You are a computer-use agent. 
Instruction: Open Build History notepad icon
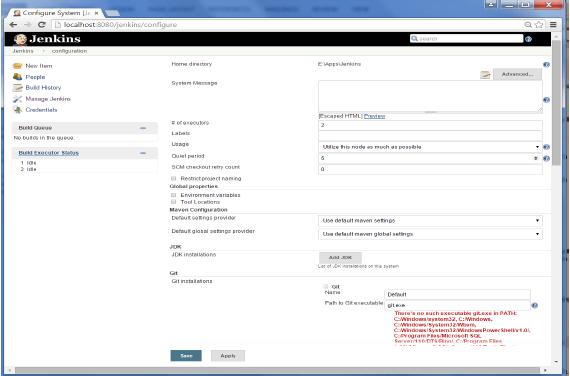pyautogui.click(x=17, y=88)
